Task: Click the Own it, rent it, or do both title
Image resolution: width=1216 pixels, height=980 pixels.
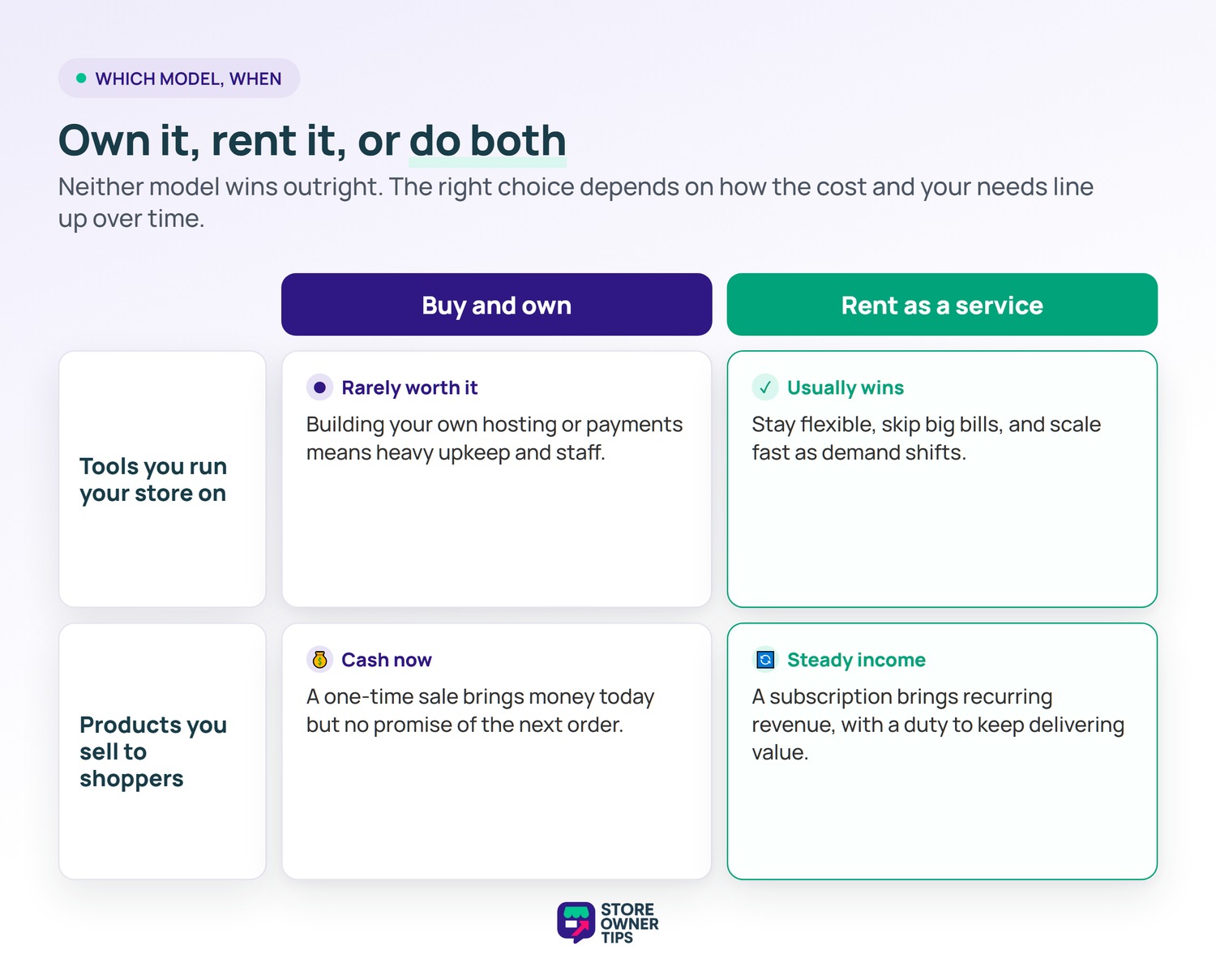Action: 312,140
